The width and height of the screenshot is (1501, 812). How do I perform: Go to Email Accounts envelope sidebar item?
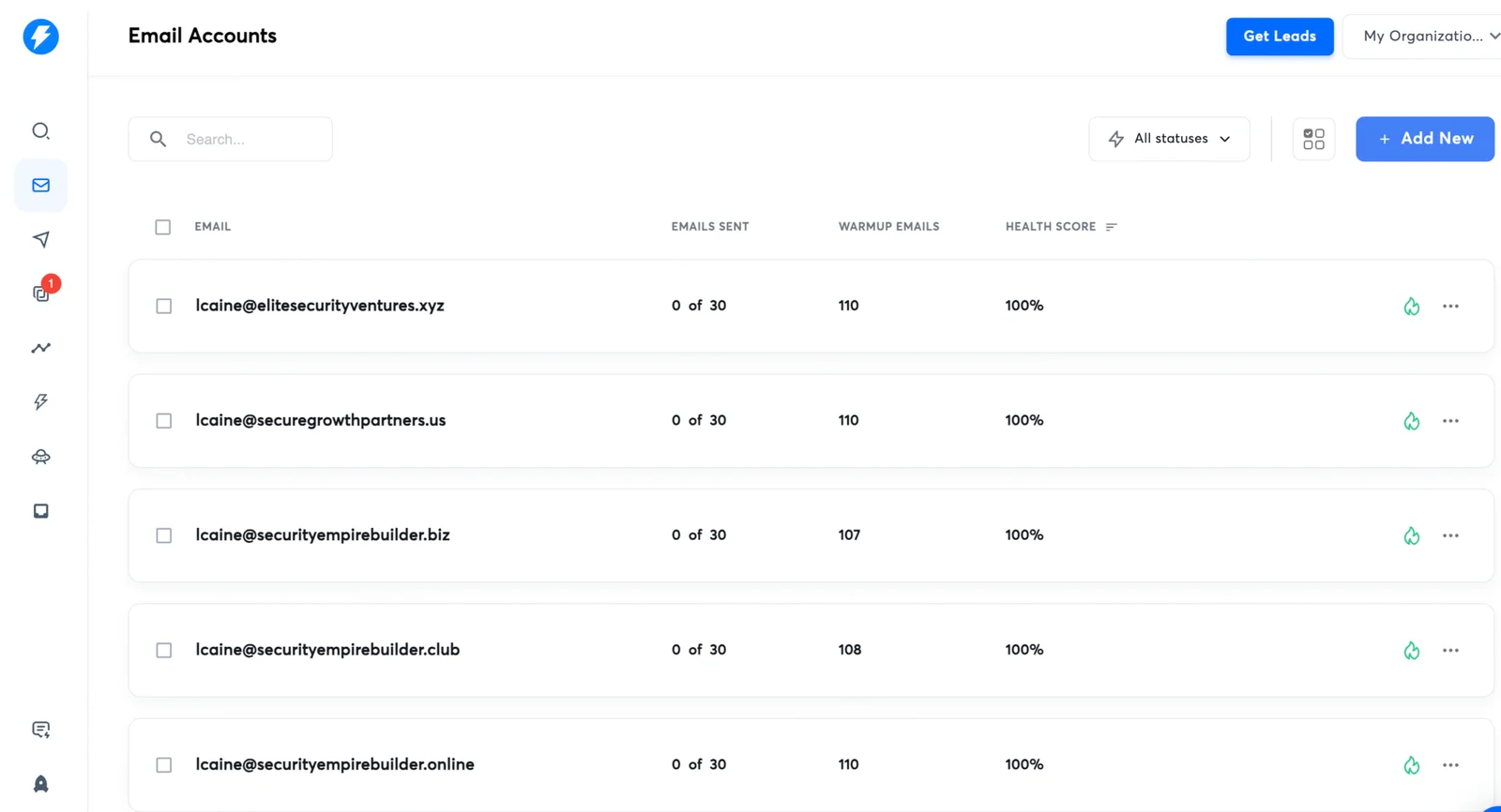40,186
